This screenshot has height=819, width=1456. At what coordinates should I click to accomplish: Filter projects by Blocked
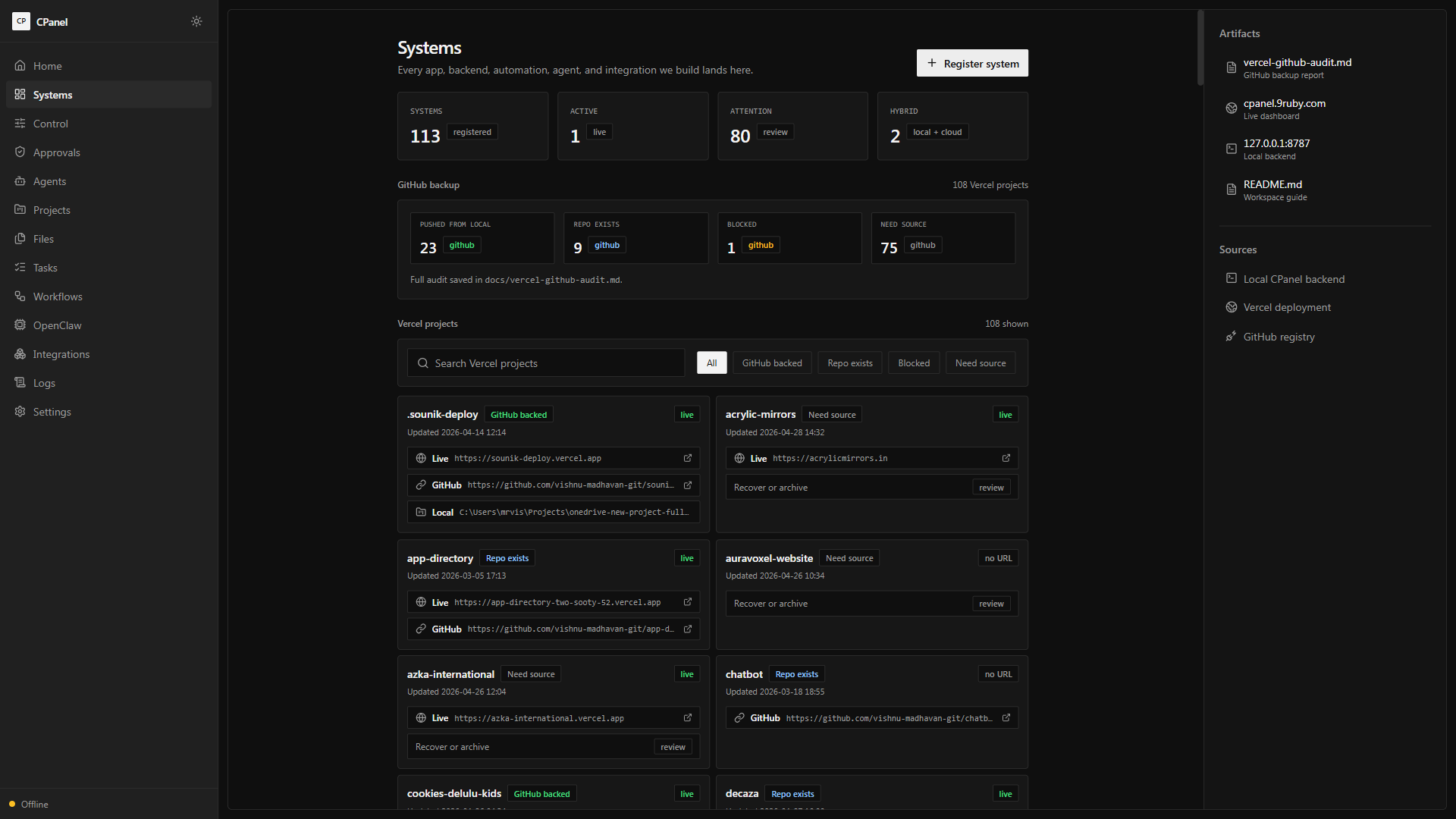coord(914,363)
